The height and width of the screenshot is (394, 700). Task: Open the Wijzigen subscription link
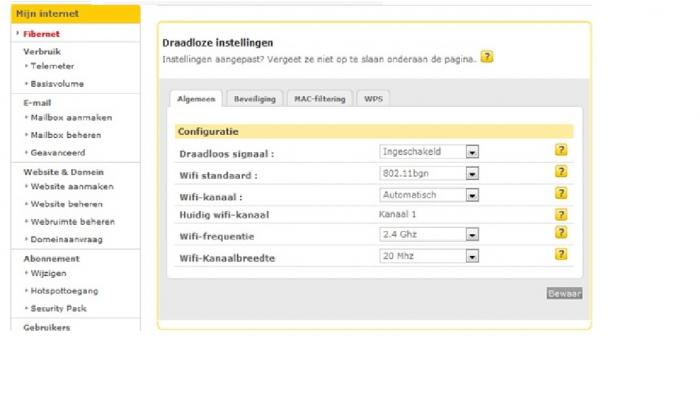48,274
